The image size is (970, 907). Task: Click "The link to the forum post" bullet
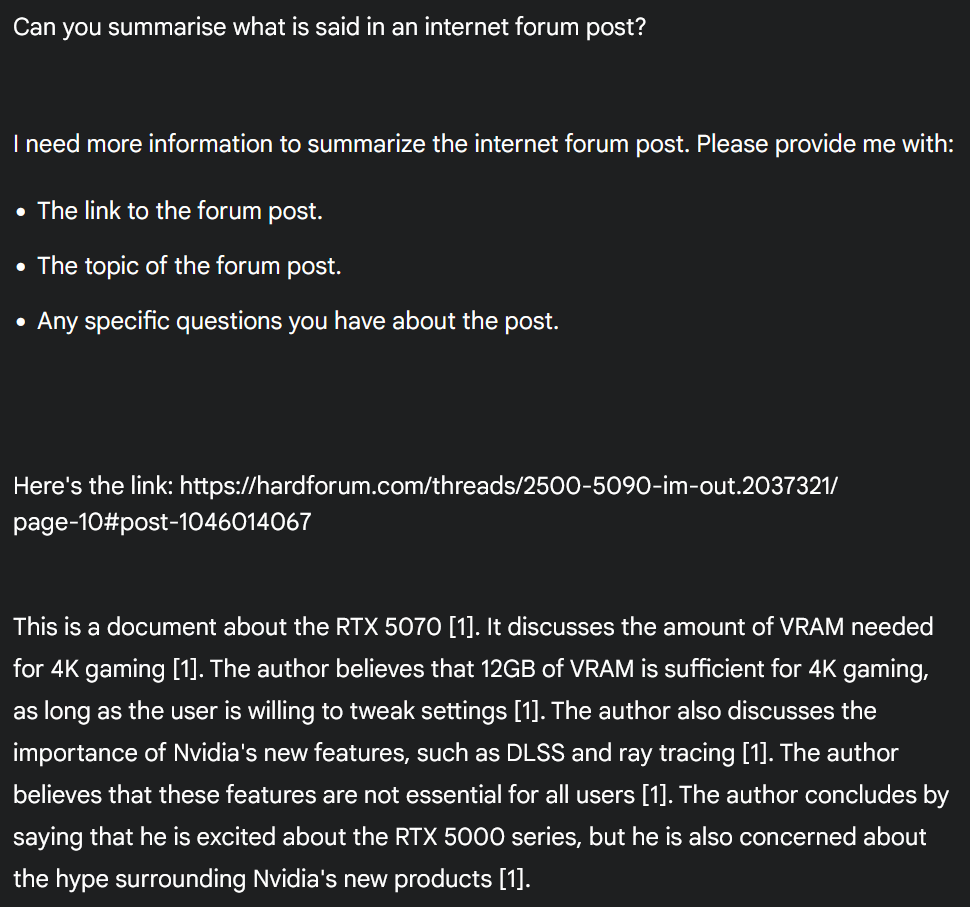tap(180, 211)
